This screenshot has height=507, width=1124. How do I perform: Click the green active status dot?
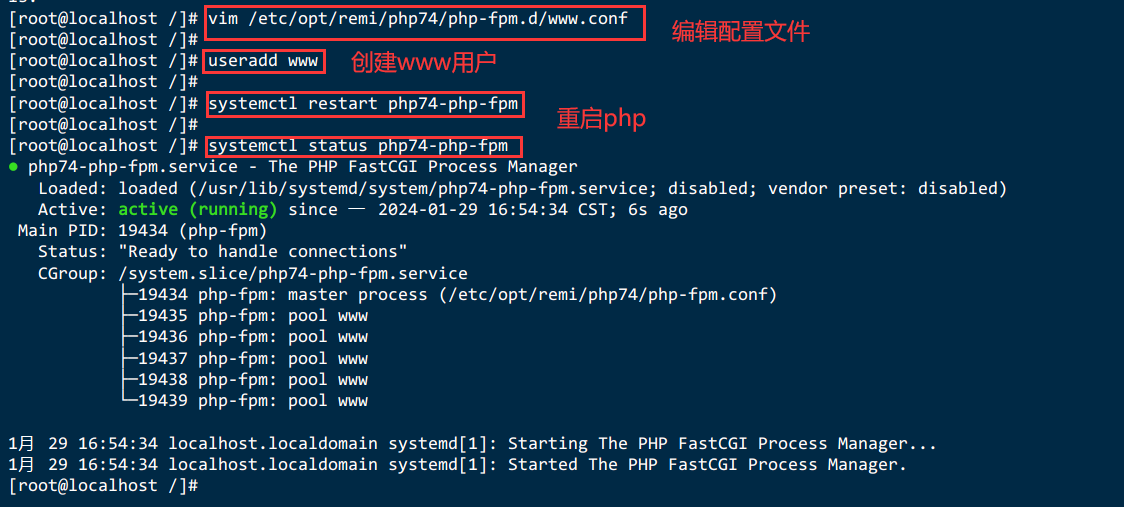coord(14,169)
